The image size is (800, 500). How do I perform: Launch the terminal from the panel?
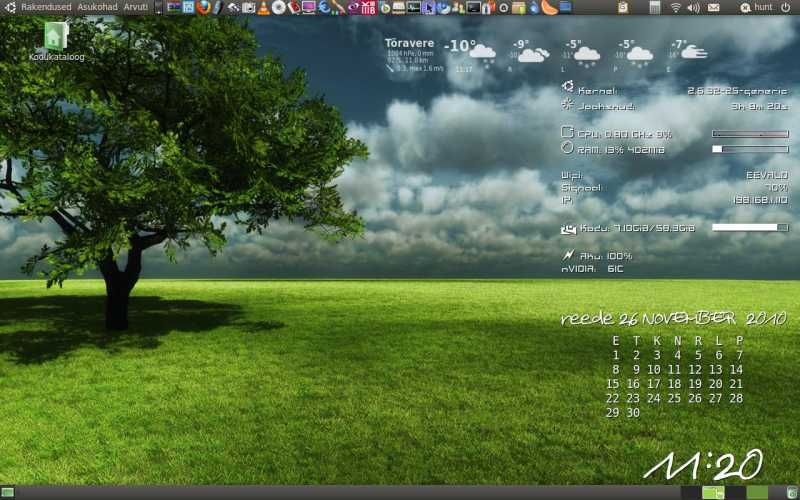[473, 7]
